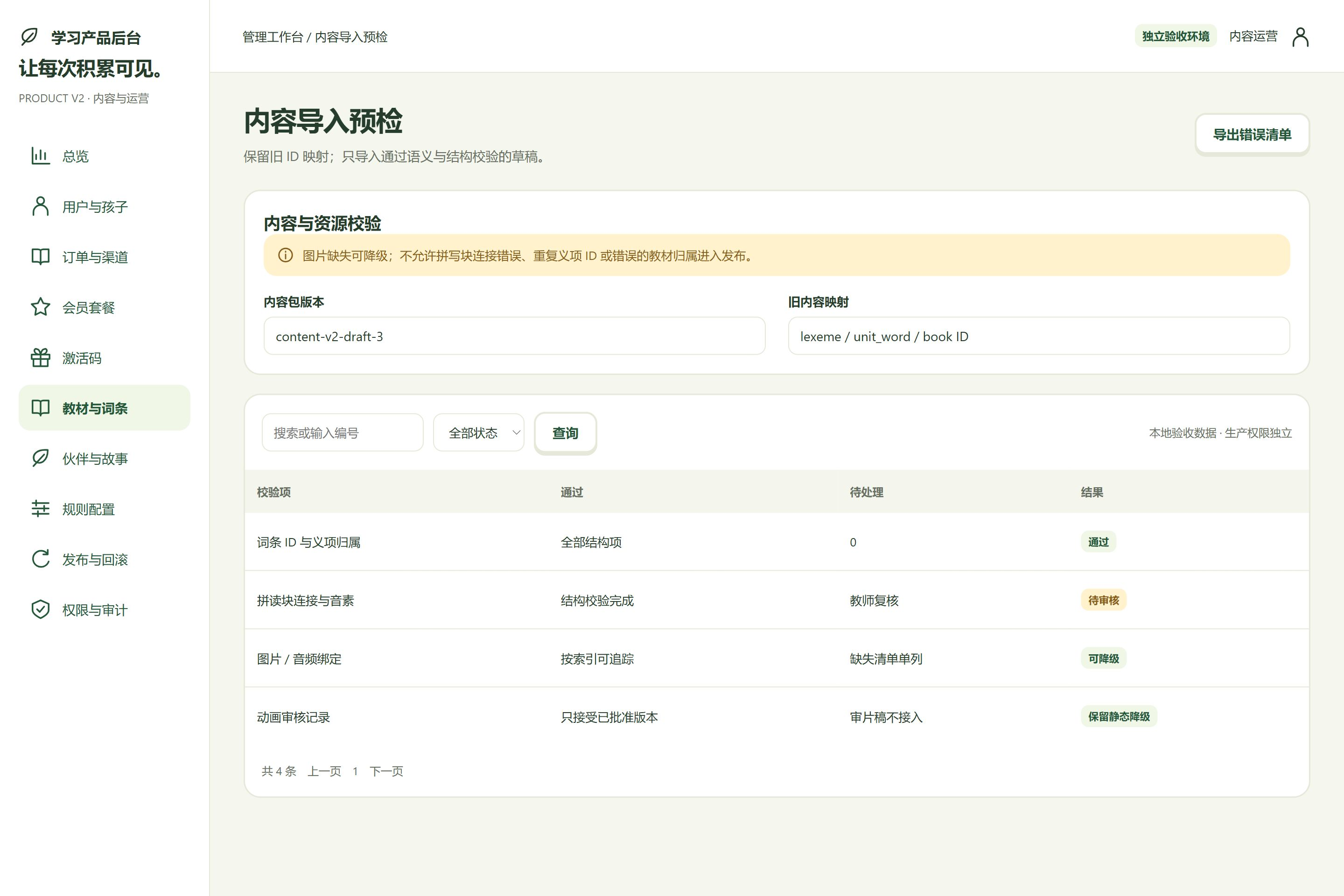
Task: Click the 内容包版本 input field
Action: pyautogui.click(x=514, y=336)
